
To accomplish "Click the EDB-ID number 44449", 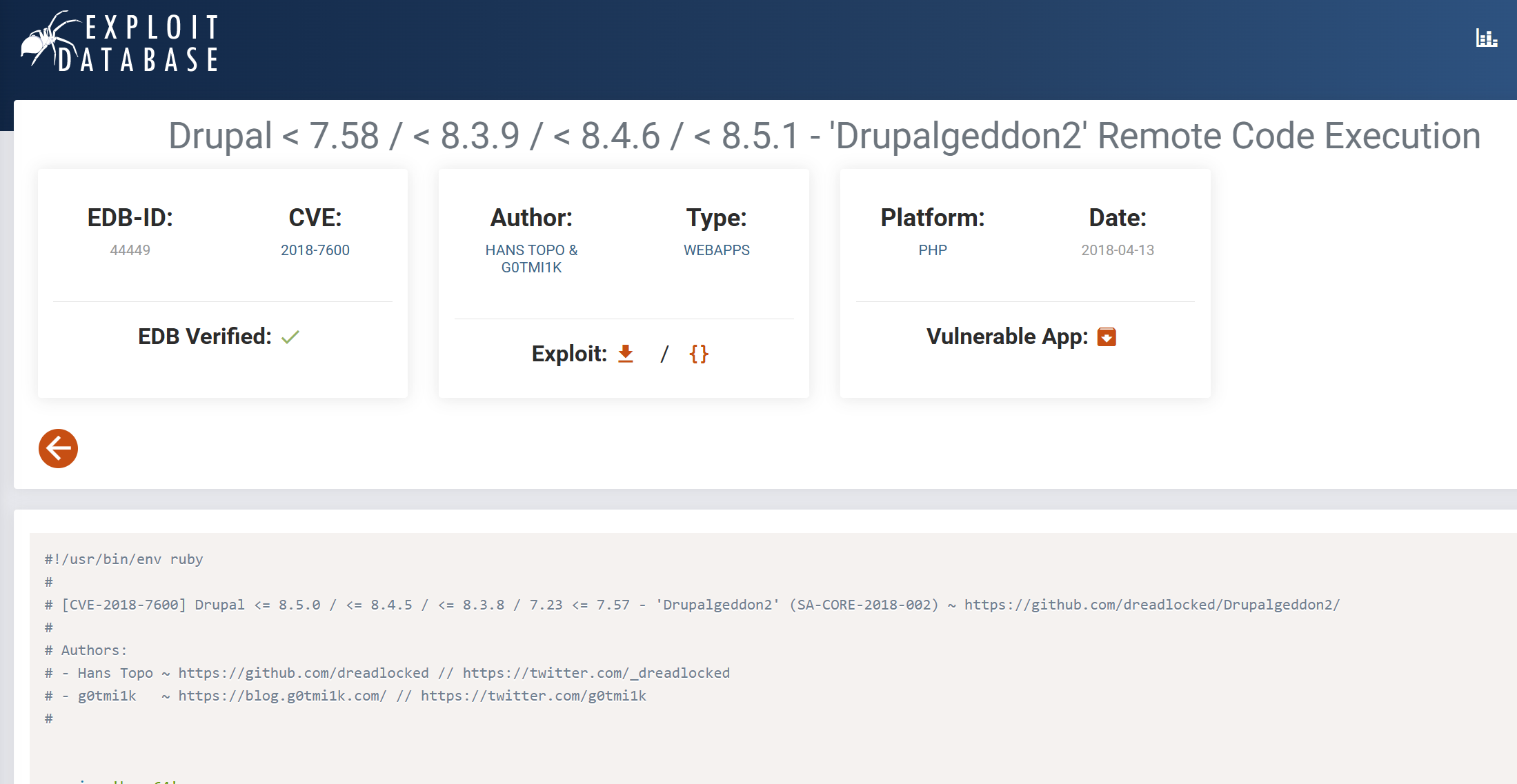I will pos(130,250).
